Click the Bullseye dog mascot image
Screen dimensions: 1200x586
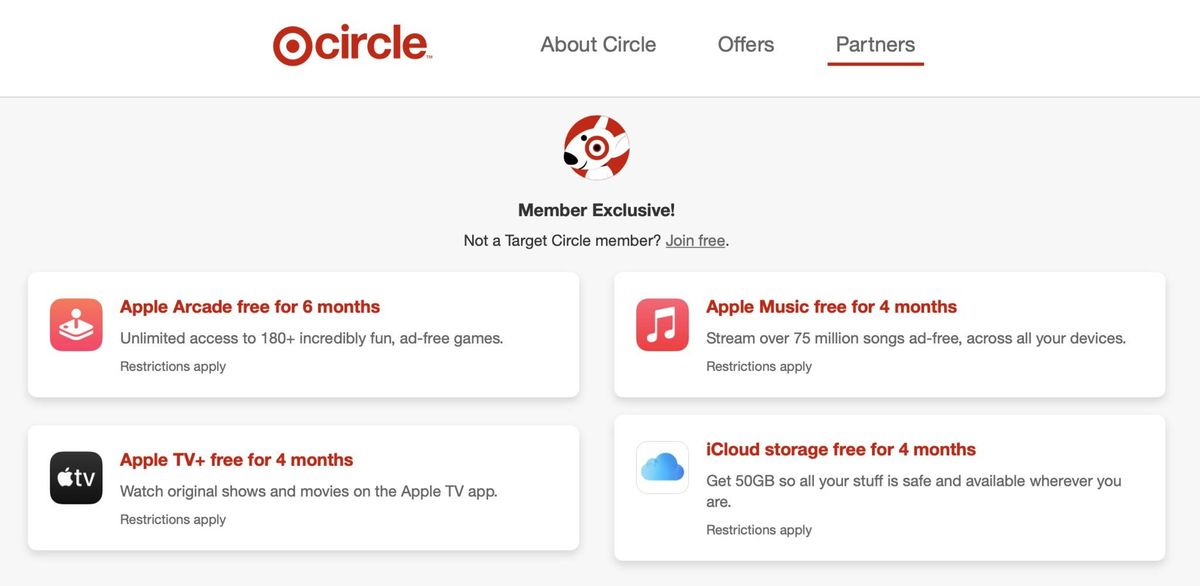(596, 146)
